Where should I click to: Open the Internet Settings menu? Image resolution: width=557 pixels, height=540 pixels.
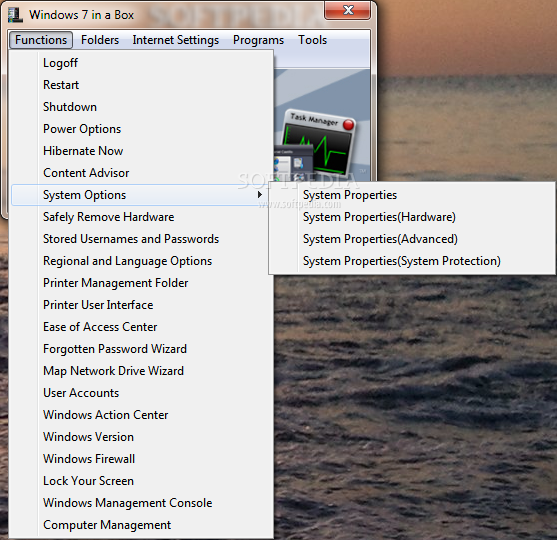coord(175,40)
